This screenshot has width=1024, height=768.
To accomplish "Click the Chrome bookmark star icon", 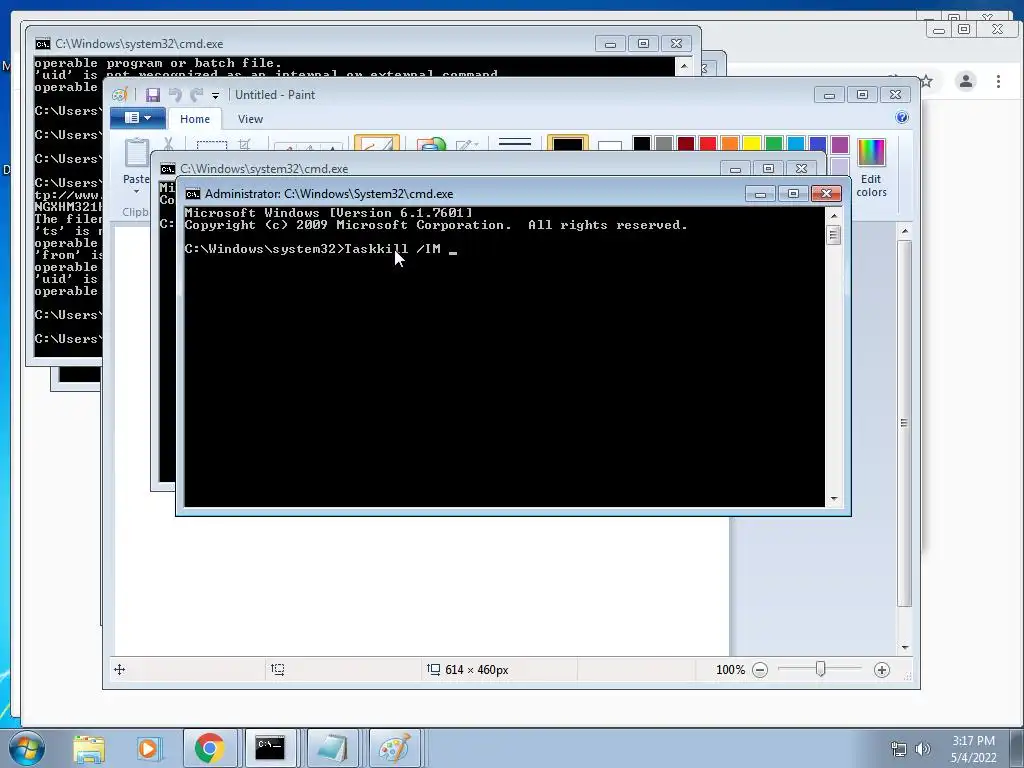I will (x=926, y=81).
